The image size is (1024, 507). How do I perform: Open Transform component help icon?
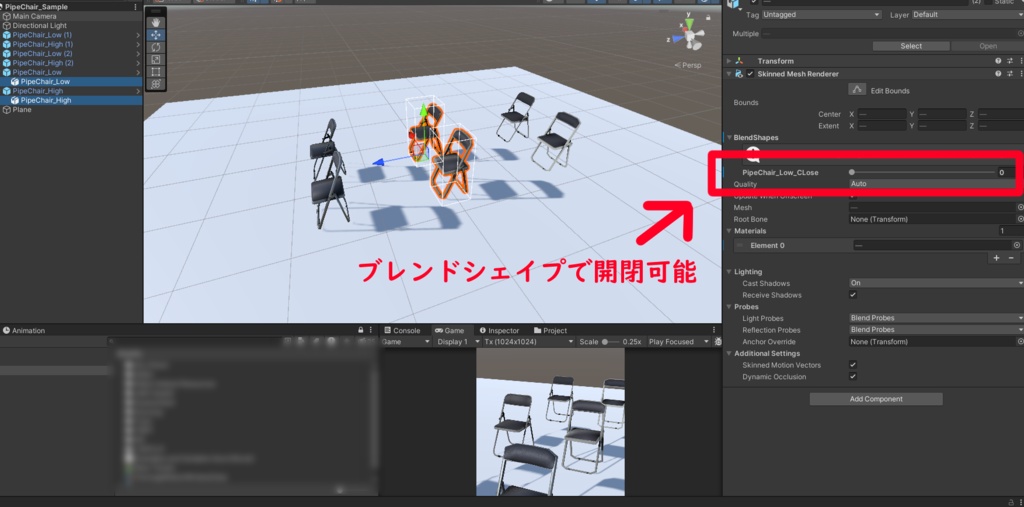pos(998,61)
